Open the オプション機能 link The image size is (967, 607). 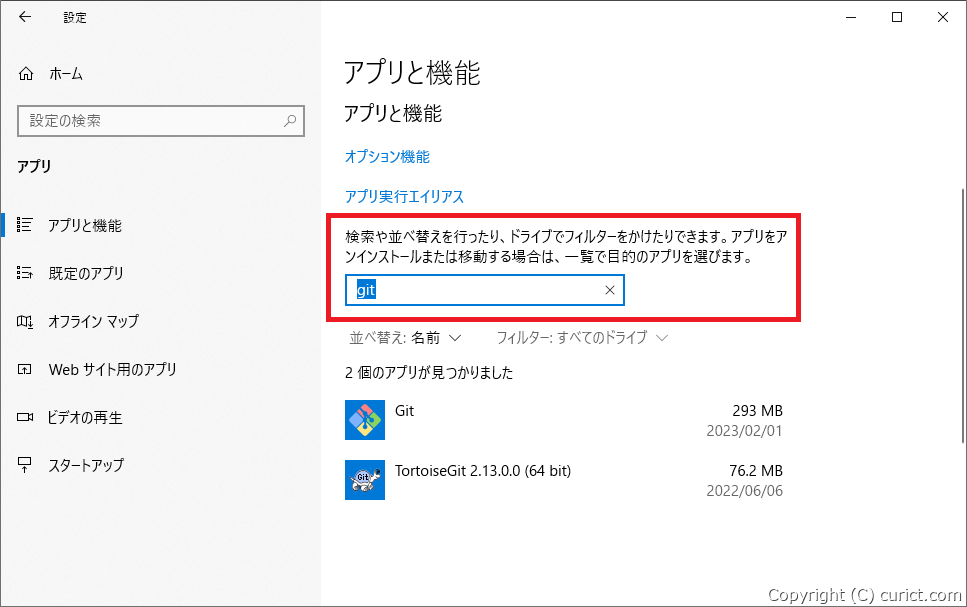point(387,157)
